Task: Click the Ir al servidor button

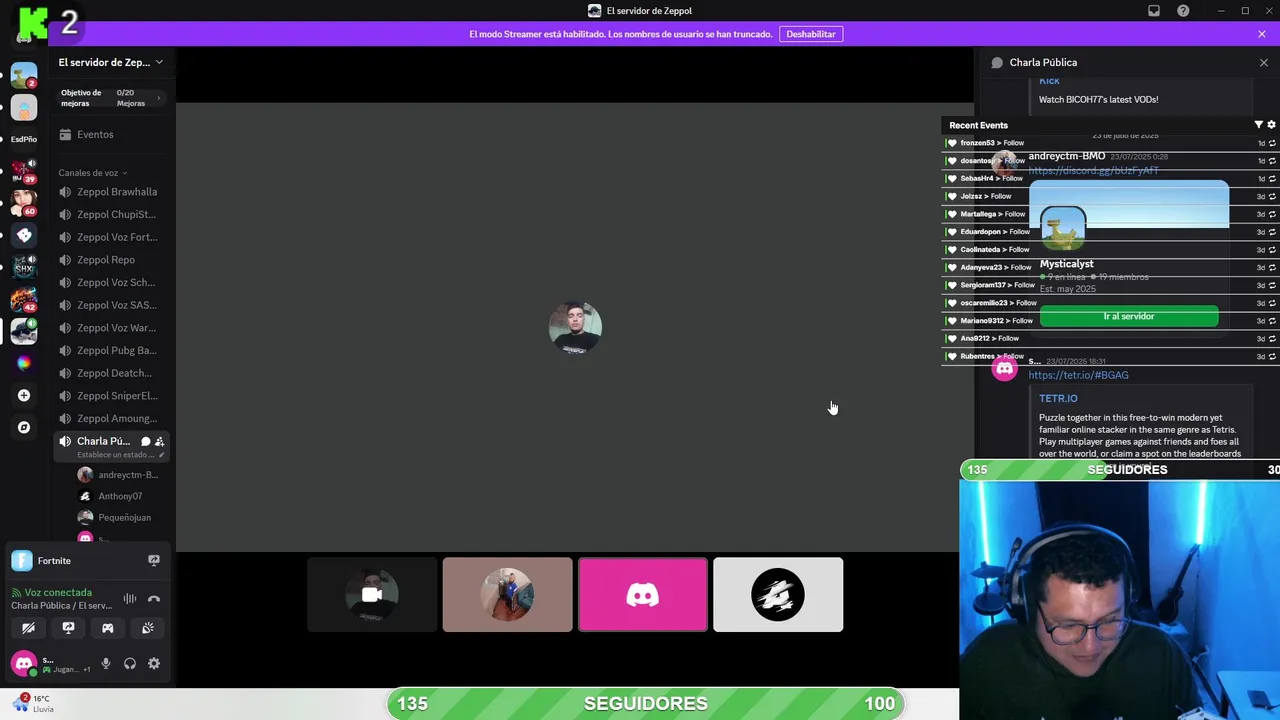Action: (1129, 317)
